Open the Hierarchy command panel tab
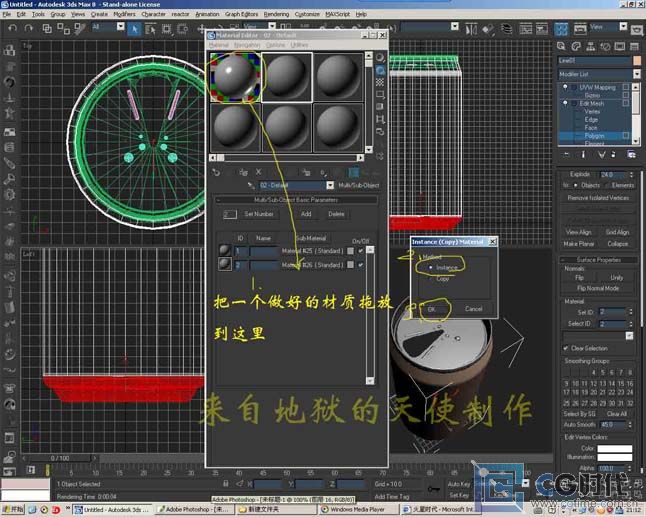Viewport: 646px width, 517px height. (590, 47)
